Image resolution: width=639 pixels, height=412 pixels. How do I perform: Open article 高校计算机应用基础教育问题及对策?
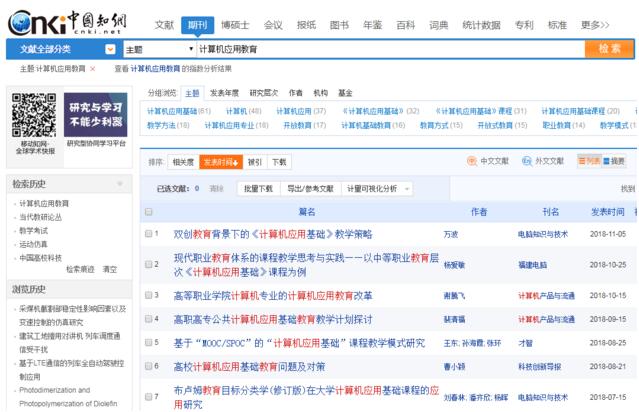coord(249,367)
